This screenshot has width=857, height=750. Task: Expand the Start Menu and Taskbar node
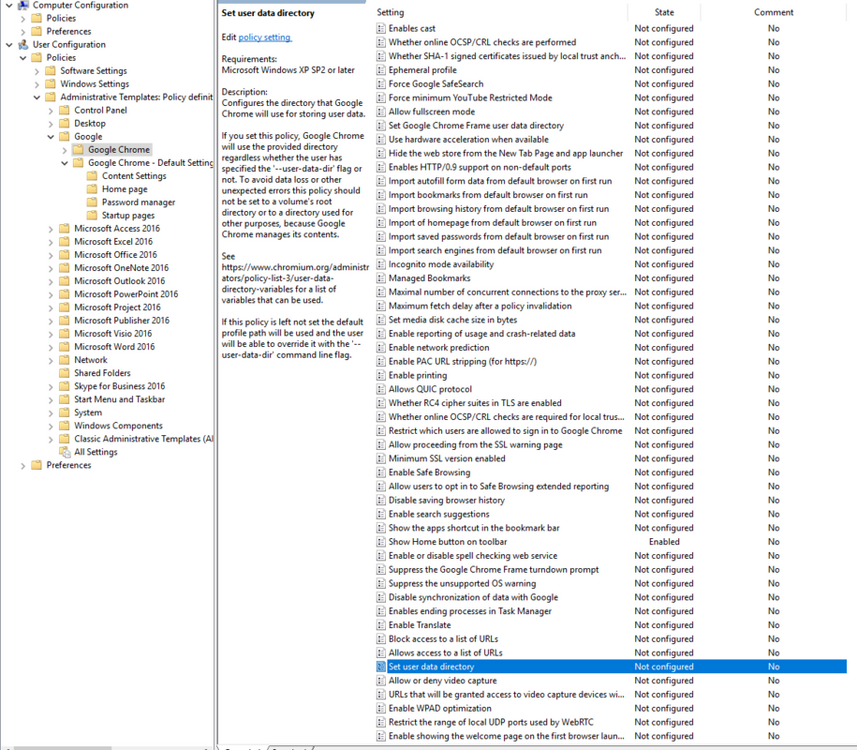51,400
